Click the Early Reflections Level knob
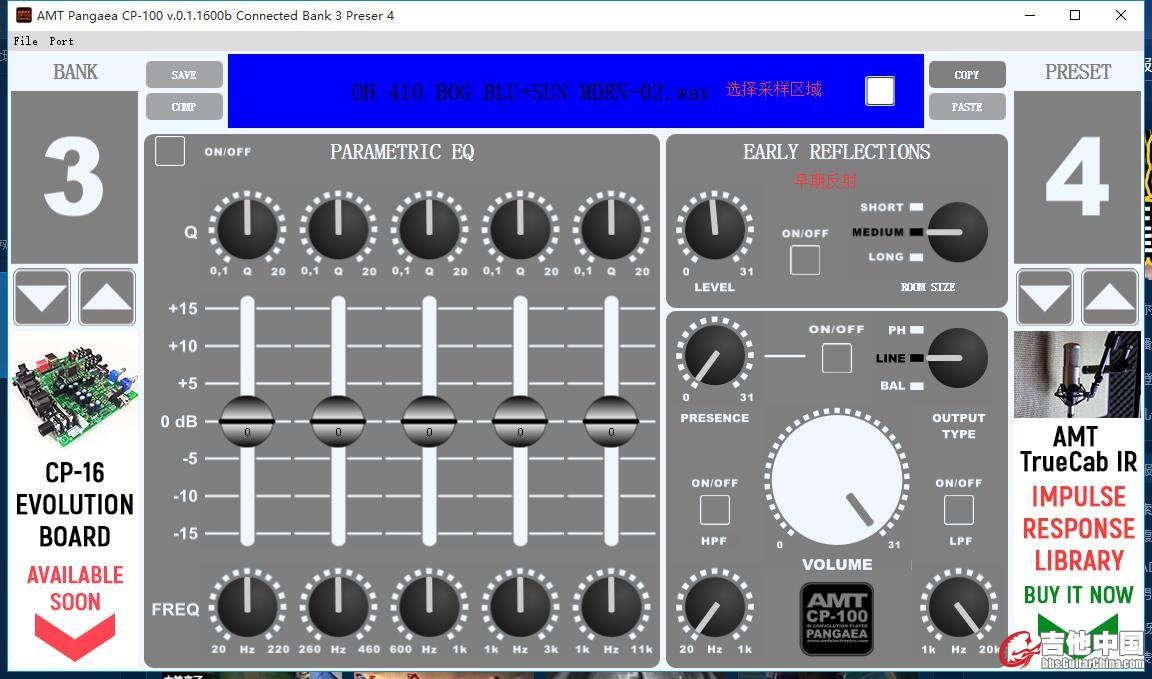Image resolution: width=1152 pixels, height=679 pixels. coord(714,229)
